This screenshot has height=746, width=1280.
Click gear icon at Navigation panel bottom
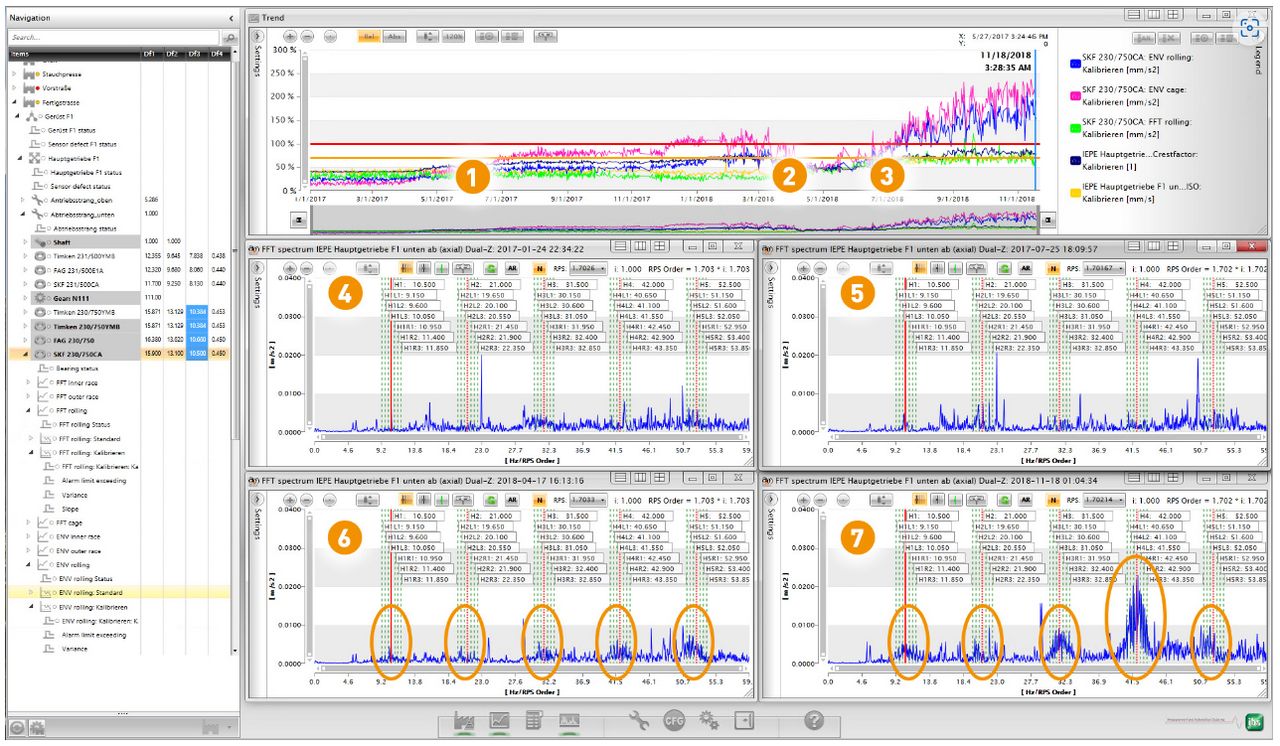[35, 729]
